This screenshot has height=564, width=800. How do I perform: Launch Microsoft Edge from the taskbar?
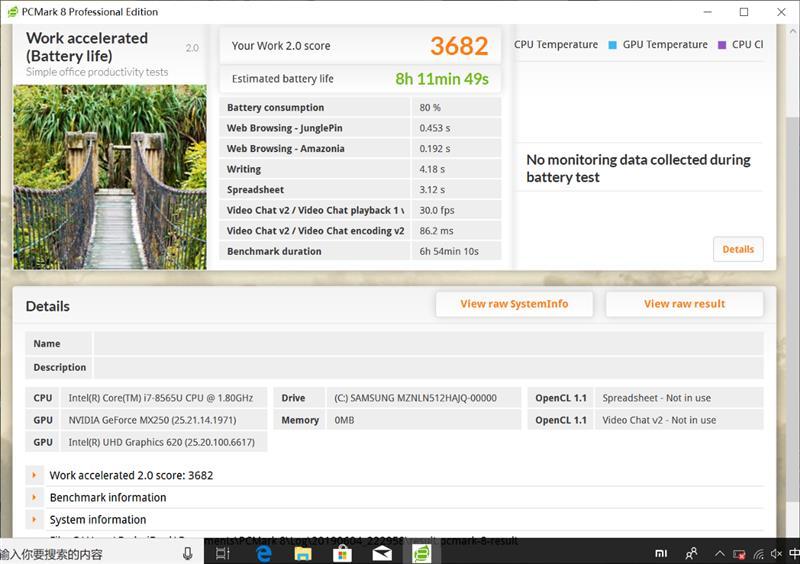[x=263, y=553]
